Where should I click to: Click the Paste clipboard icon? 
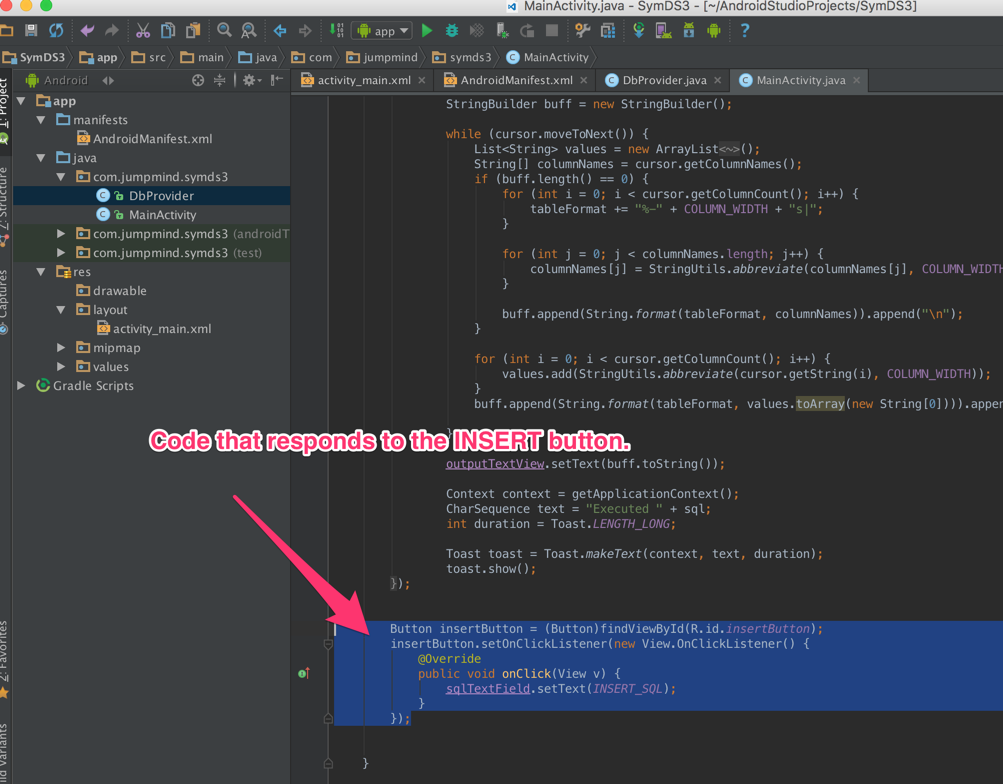pos(193,31)
